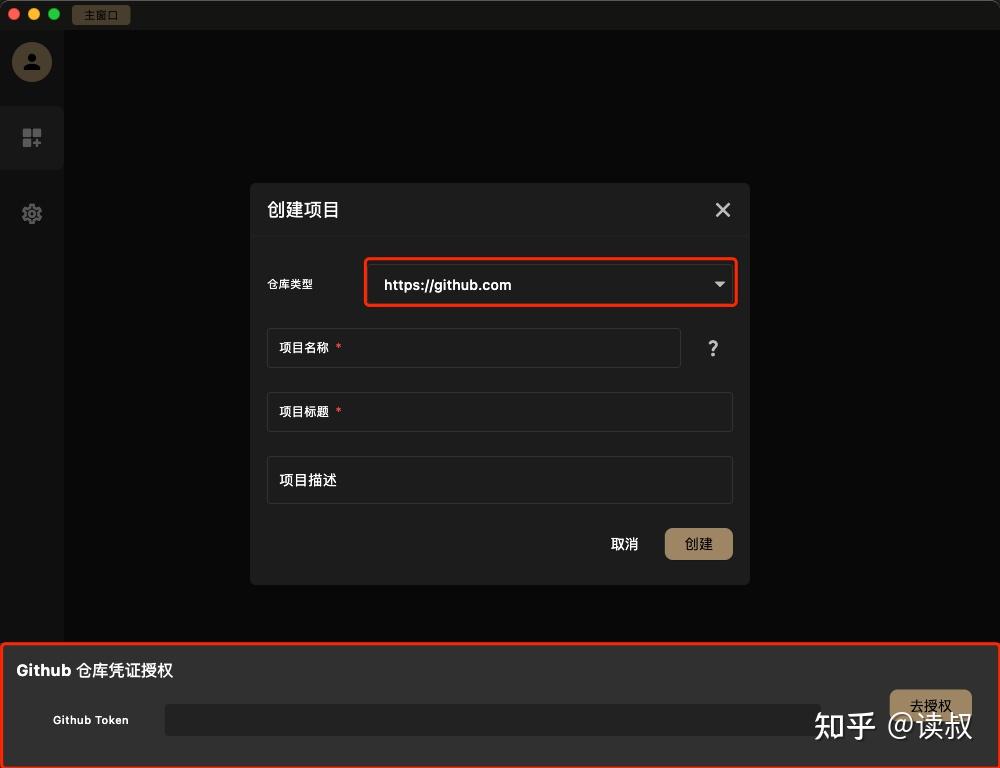
Task: Click the question mark help icon
Action: 713,348
